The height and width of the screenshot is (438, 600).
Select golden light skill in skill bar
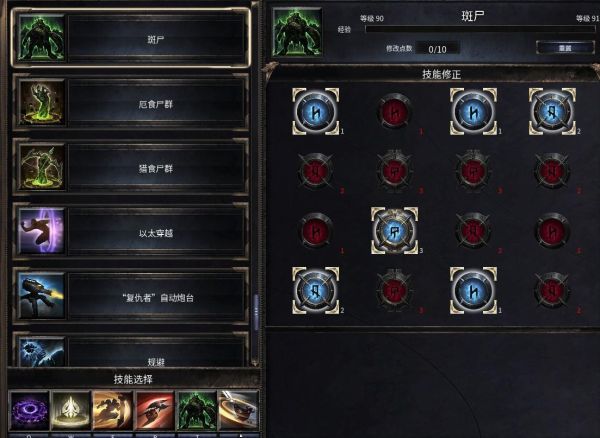71,410
